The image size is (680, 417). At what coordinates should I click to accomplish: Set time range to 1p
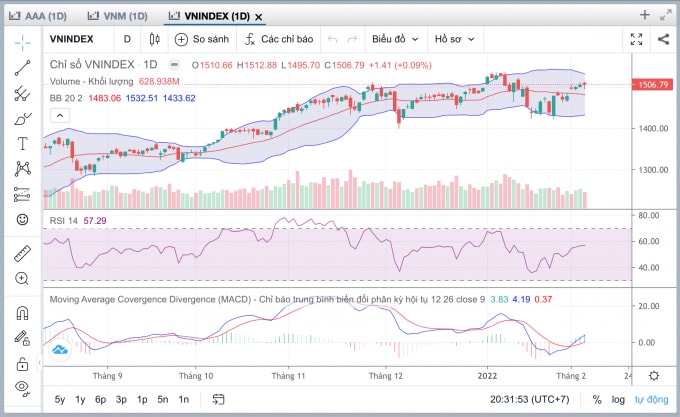point(142,399)
